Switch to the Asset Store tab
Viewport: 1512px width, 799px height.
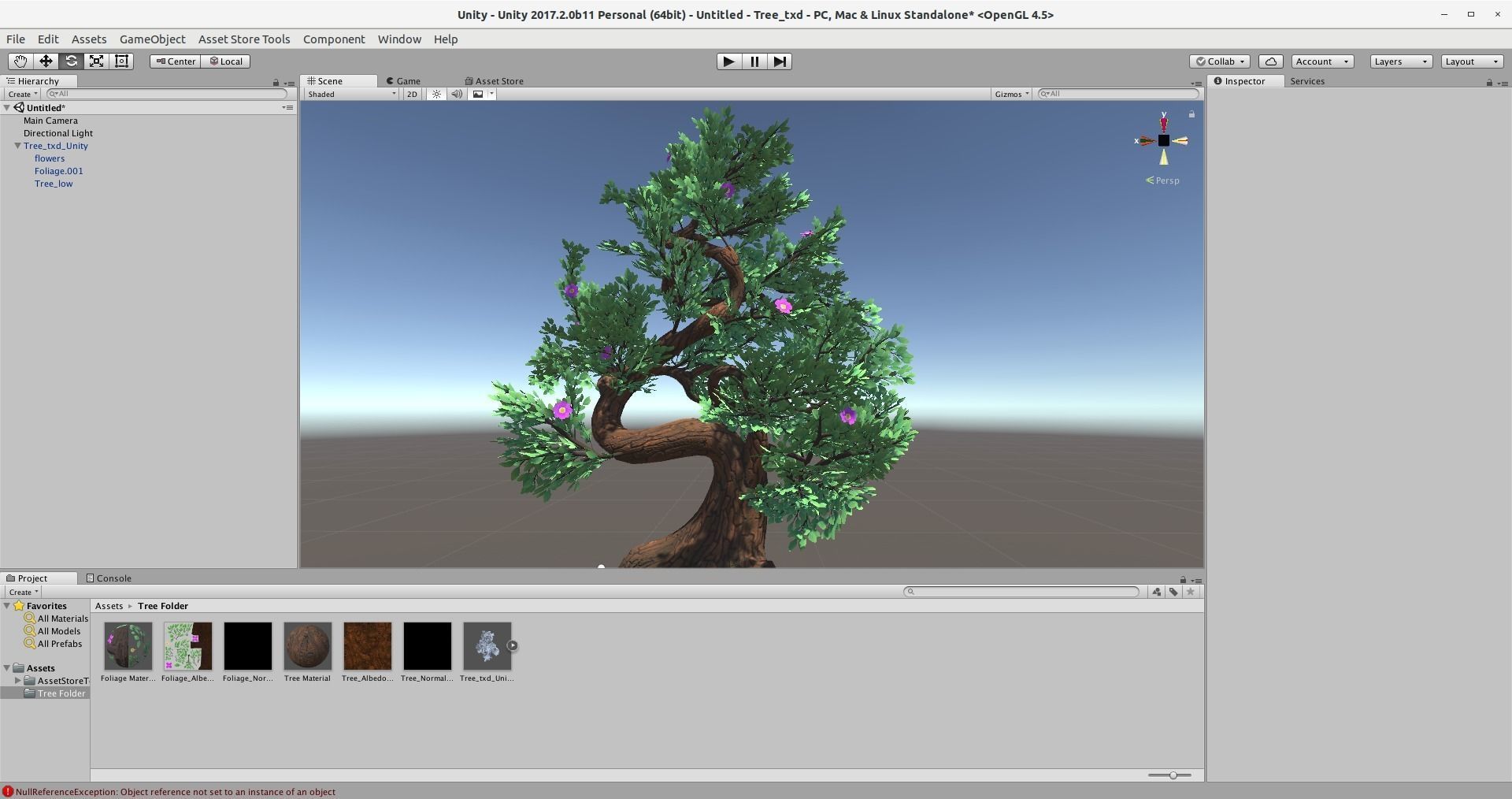click(x=495, y=81)
